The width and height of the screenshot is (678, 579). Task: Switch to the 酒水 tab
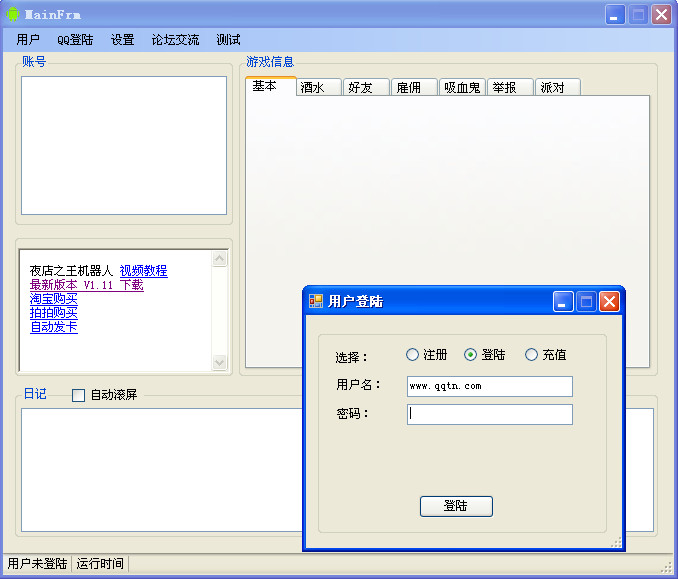point(318,87)
